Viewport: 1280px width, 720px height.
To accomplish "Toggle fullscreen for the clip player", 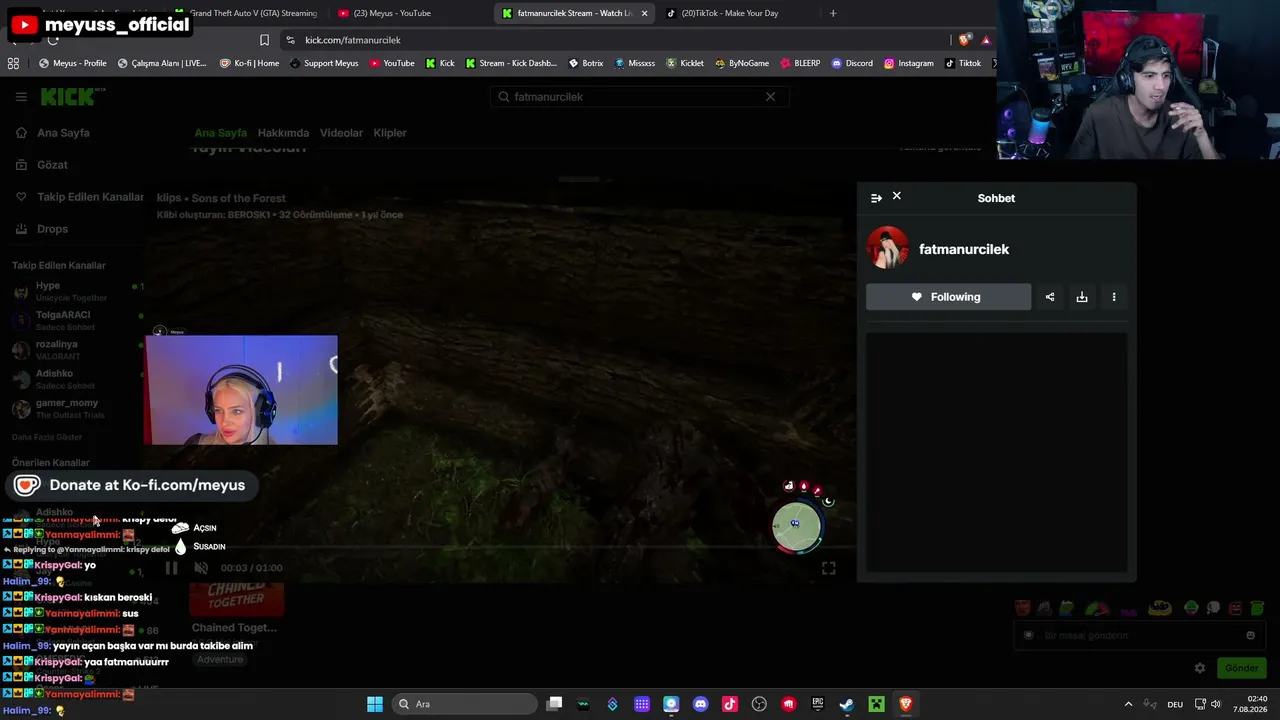I will (829, 568).
